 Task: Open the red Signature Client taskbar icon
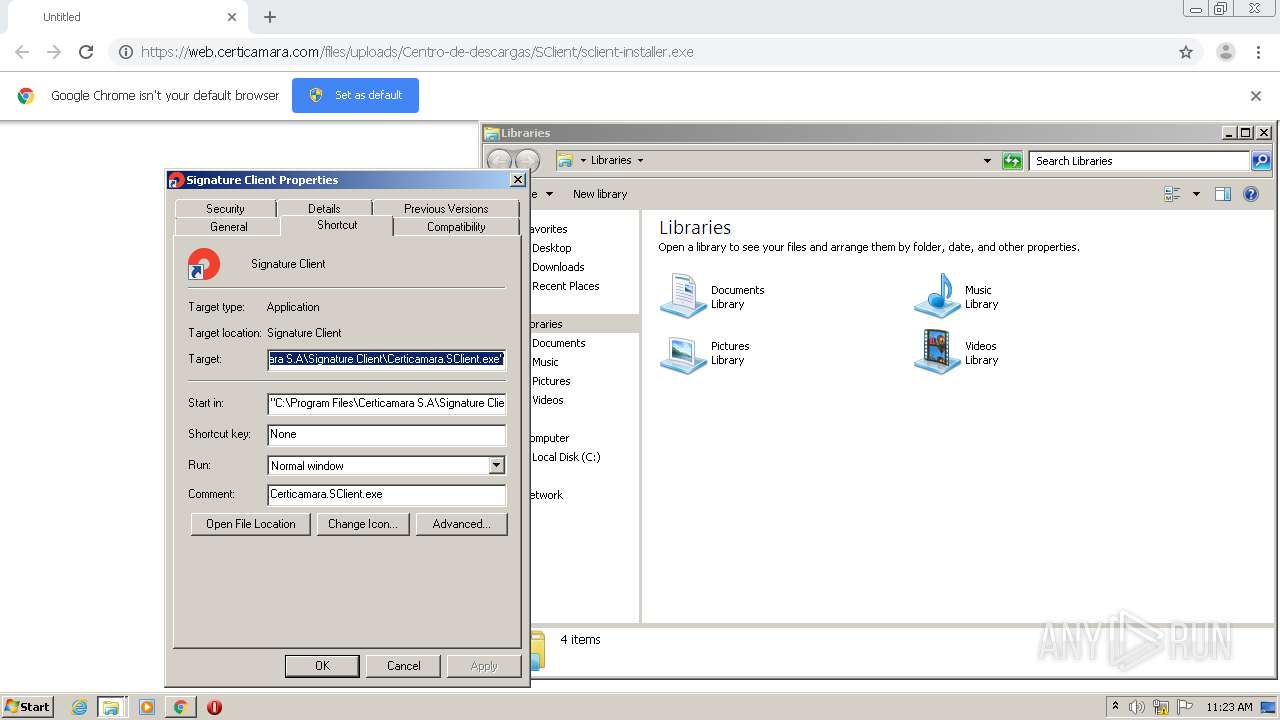click(x=214, y=707)
